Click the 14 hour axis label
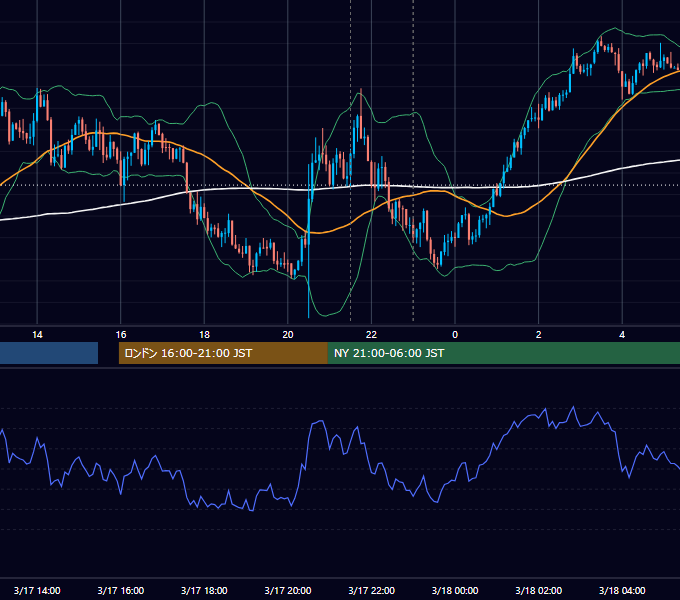This screenshot has width=680, height=600. (37, 335)
